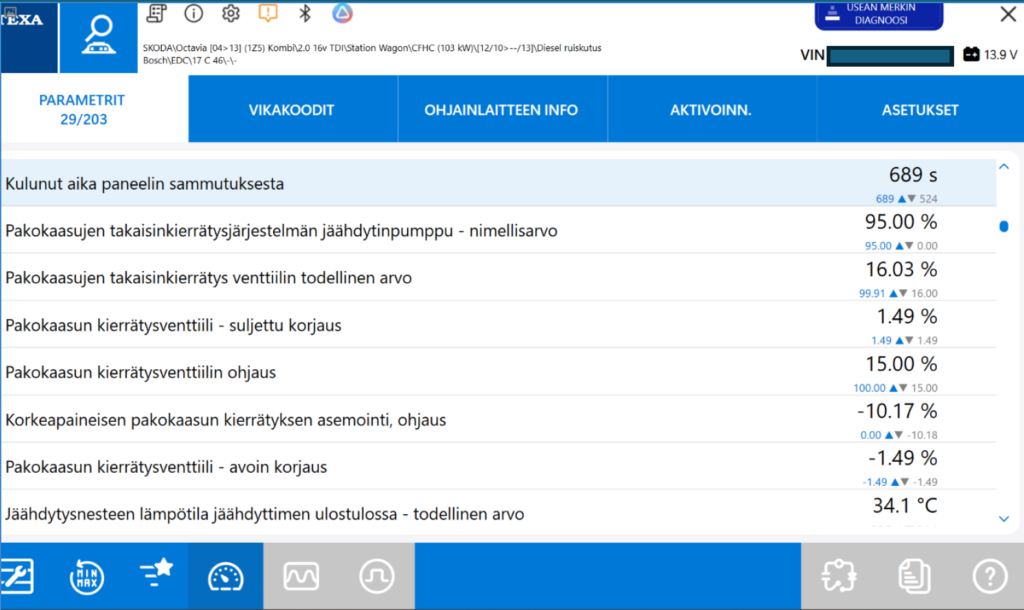Select row Kulunut aika paneelin sammutuksesta
This screenshot has height=610, width=1024.
(498, 184)
